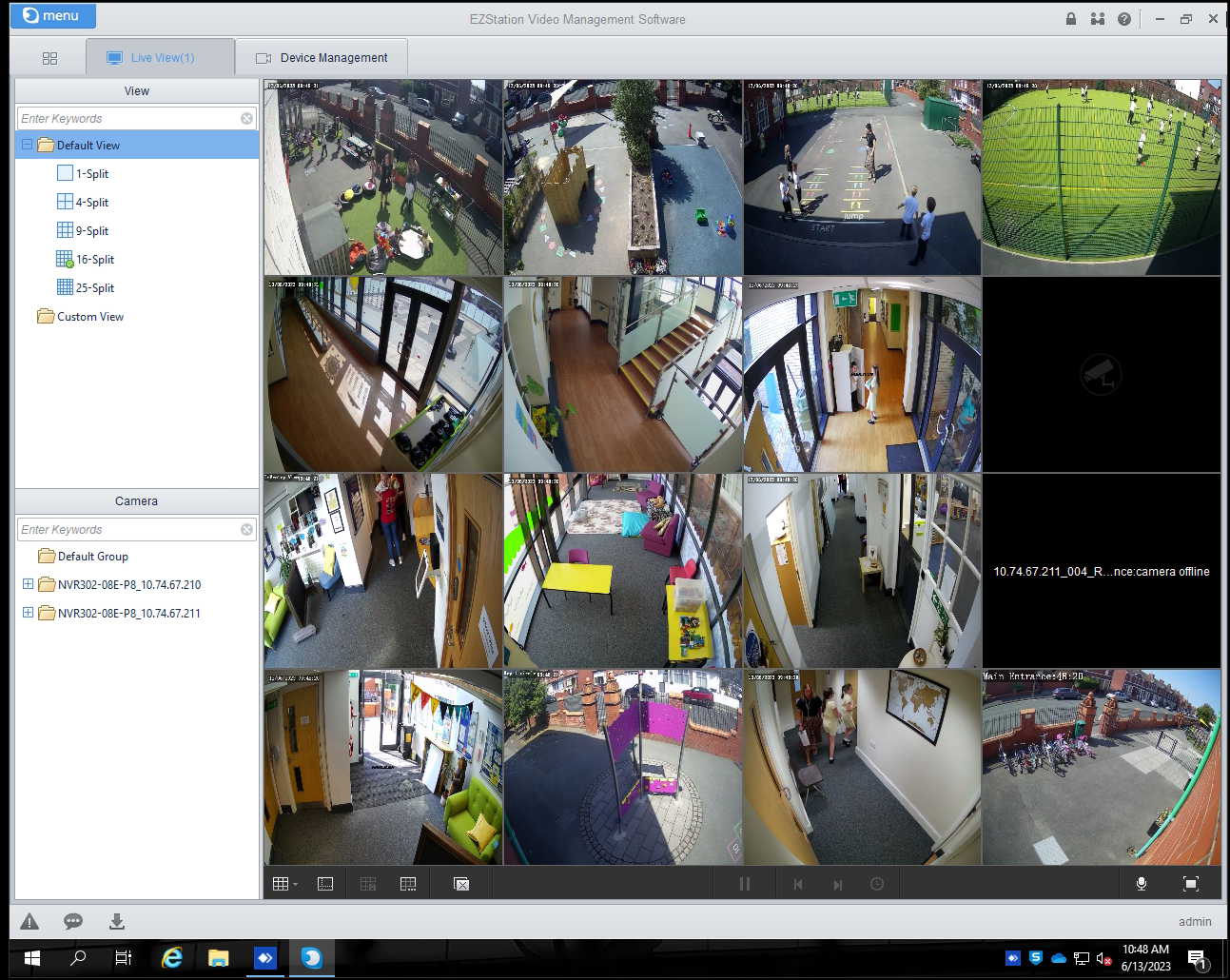Click the volume muted tray icon

click(1103, 959)
